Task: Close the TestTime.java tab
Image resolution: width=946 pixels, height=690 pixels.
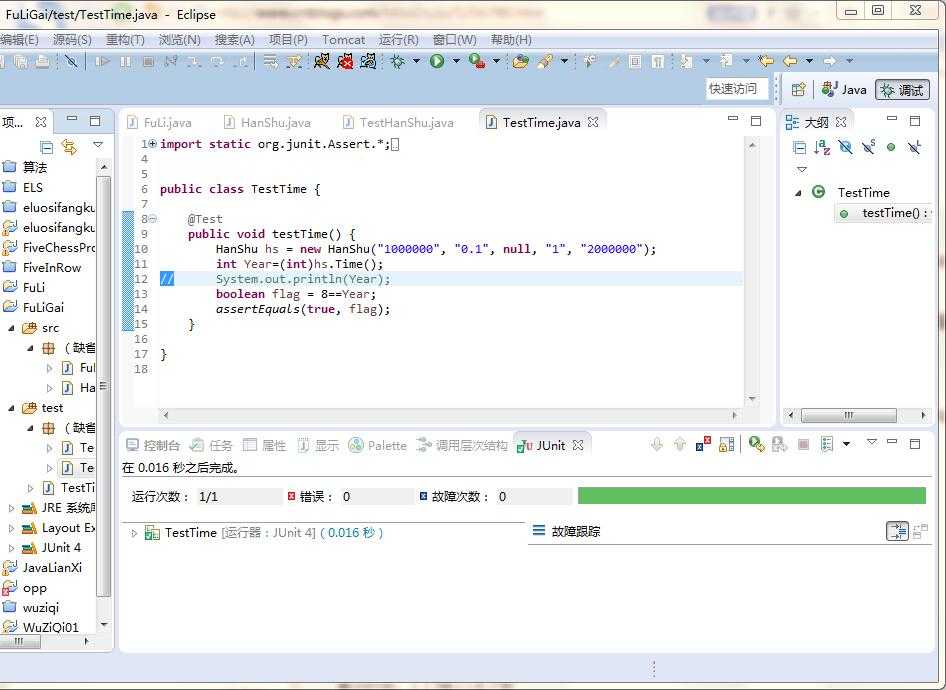Action: (593, 122)
